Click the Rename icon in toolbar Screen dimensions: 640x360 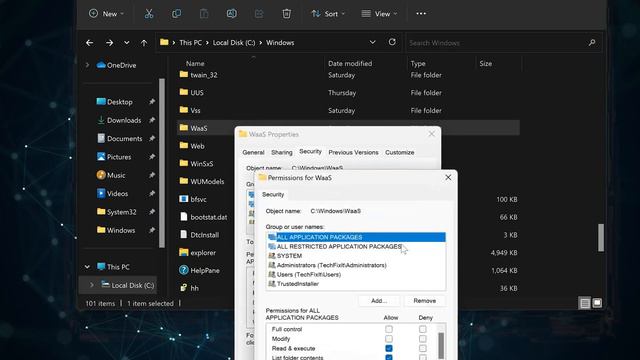coord(231,13)
